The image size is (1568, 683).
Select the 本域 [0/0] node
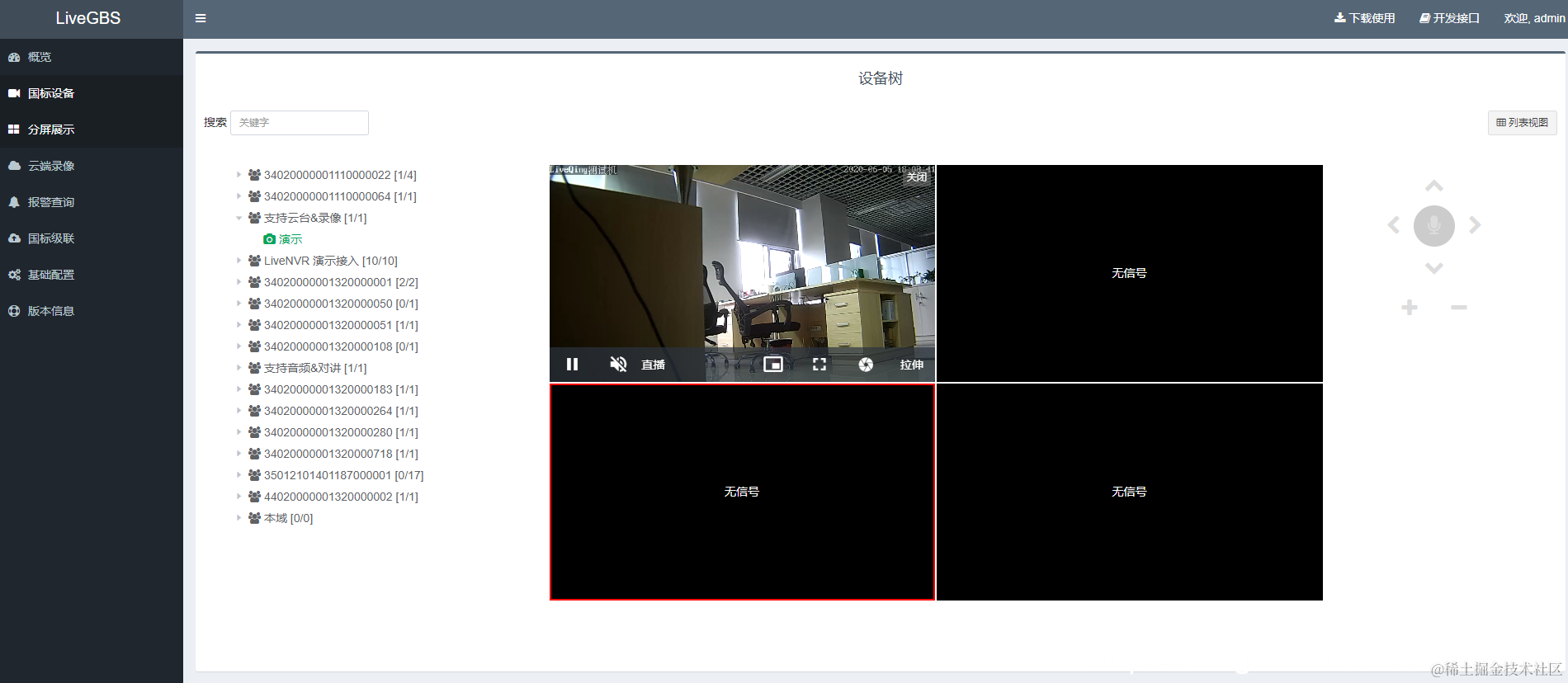(x=288, y=518)
